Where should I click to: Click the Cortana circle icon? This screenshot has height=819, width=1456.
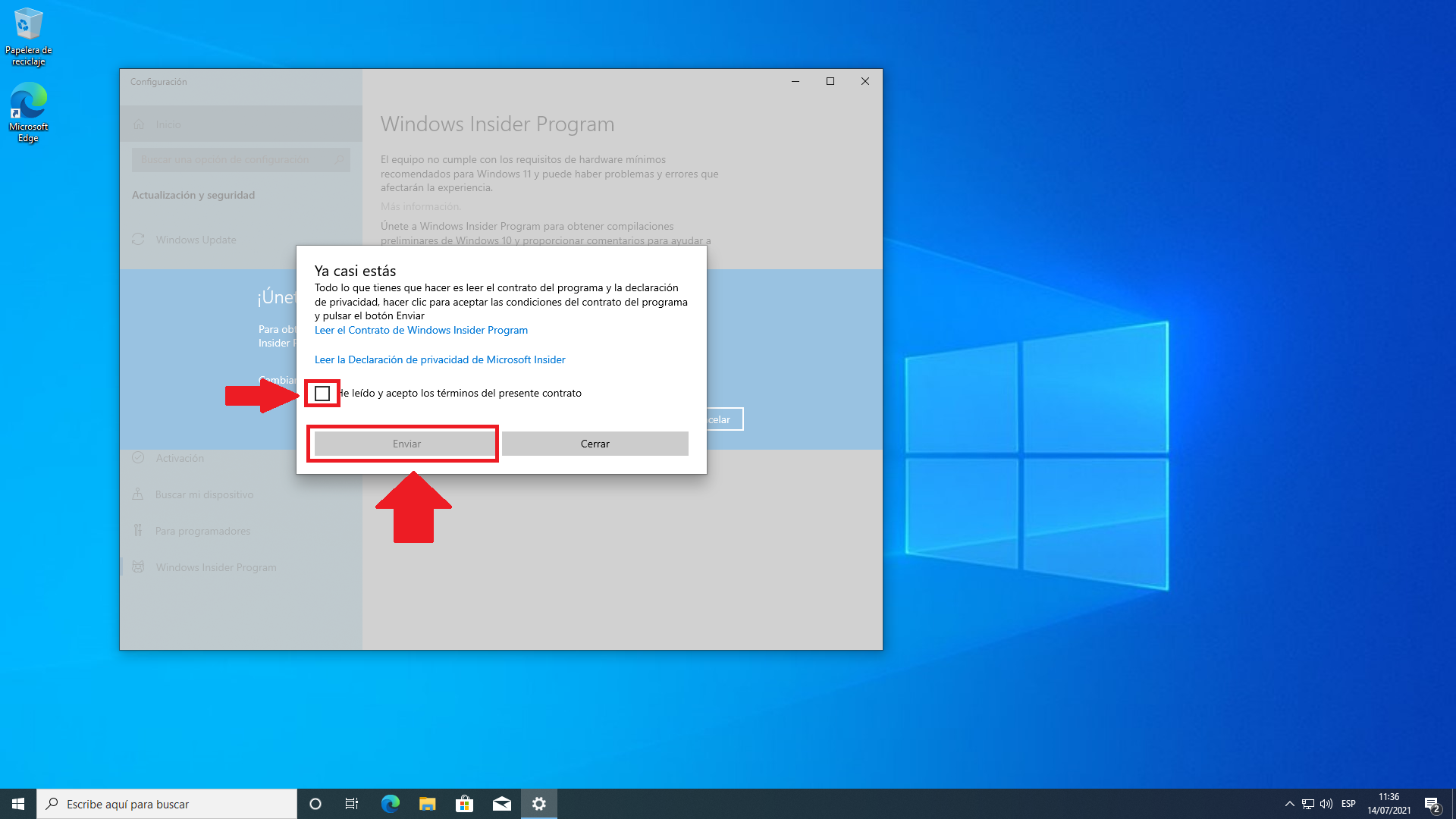point(315,804)
